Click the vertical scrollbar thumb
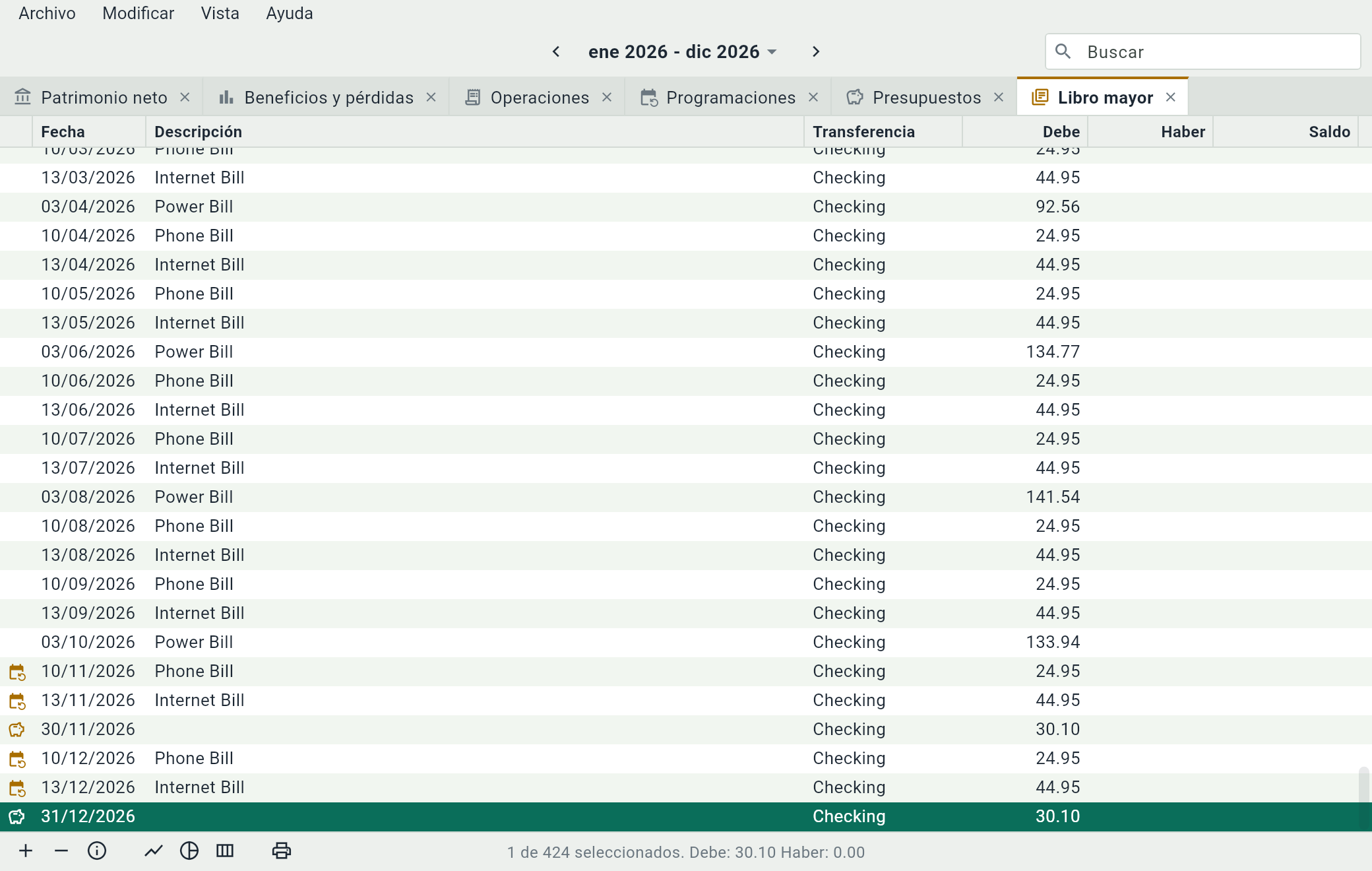This screenshot has width=1372, height=871. pyautogui.click(x=1364, y=798)
